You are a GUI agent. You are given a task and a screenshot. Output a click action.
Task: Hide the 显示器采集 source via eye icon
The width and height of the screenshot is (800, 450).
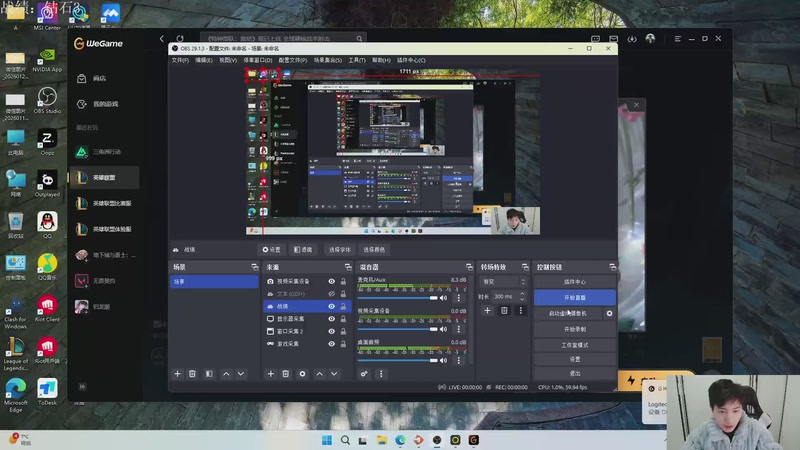click(332, 319)
